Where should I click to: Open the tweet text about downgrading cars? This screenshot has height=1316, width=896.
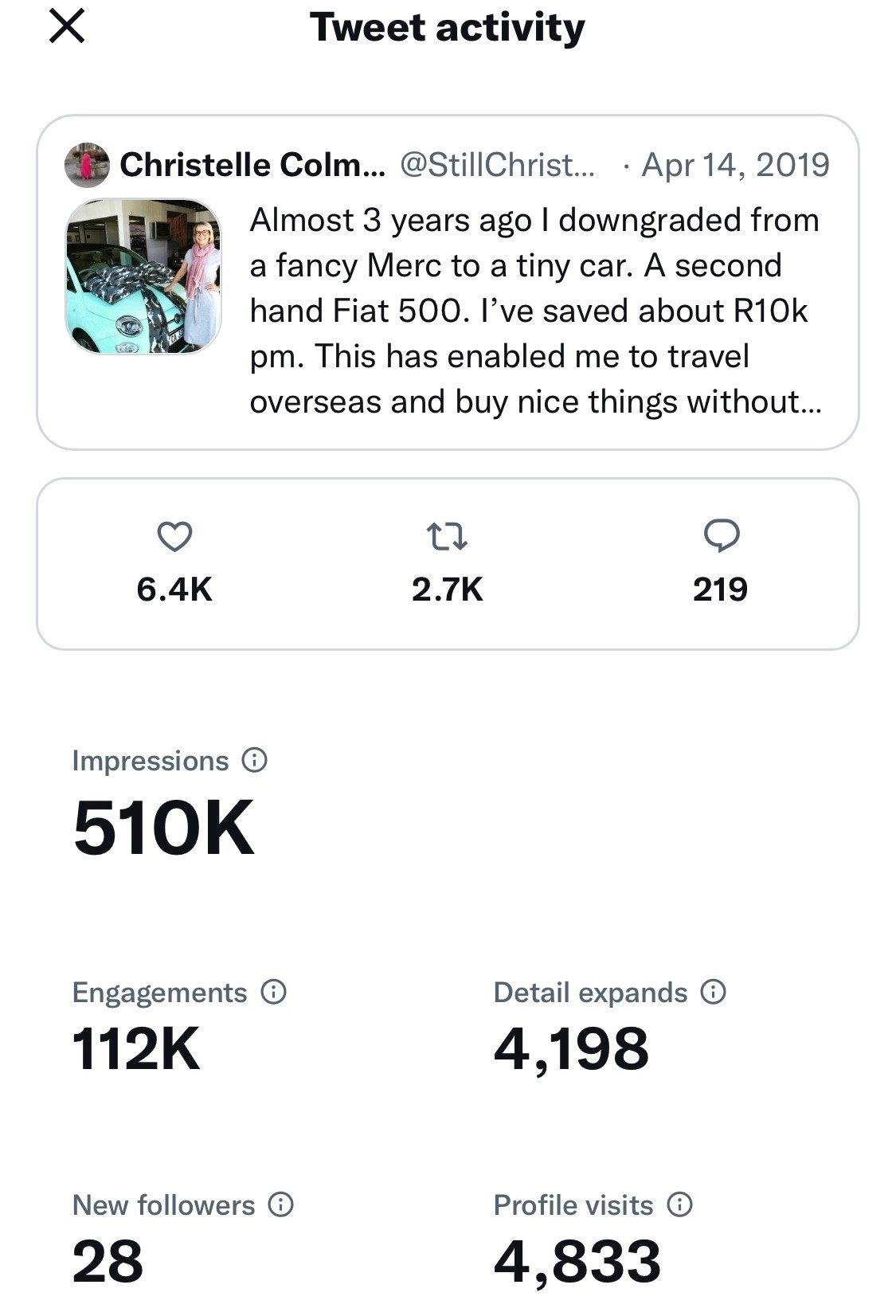[x=534, y=311]
